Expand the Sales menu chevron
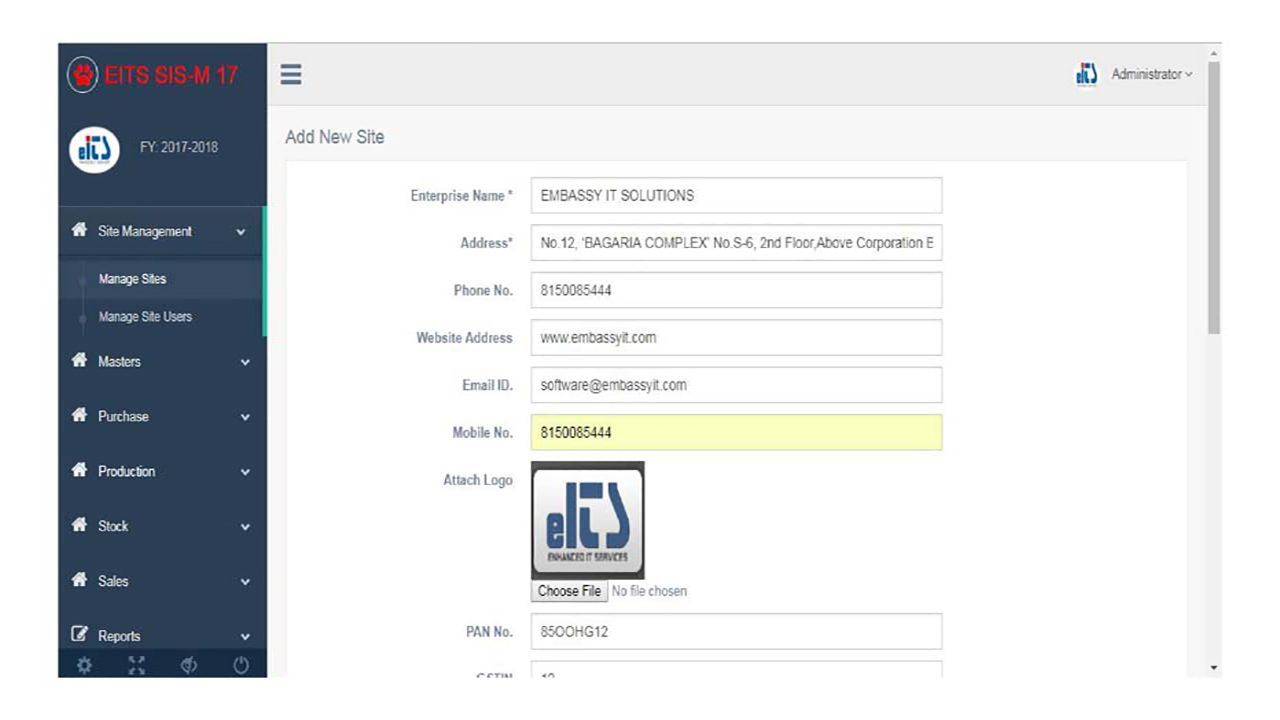Screen dimensions: 1280x720 [245, 582]
